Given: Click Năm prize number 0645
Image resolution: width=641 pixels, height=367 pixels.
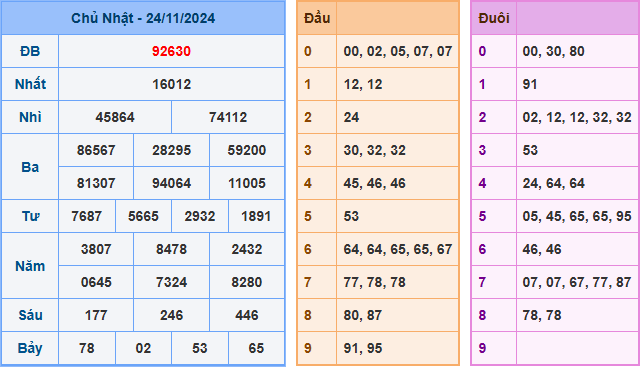Looking at the screenshot, I should point(96,282).
